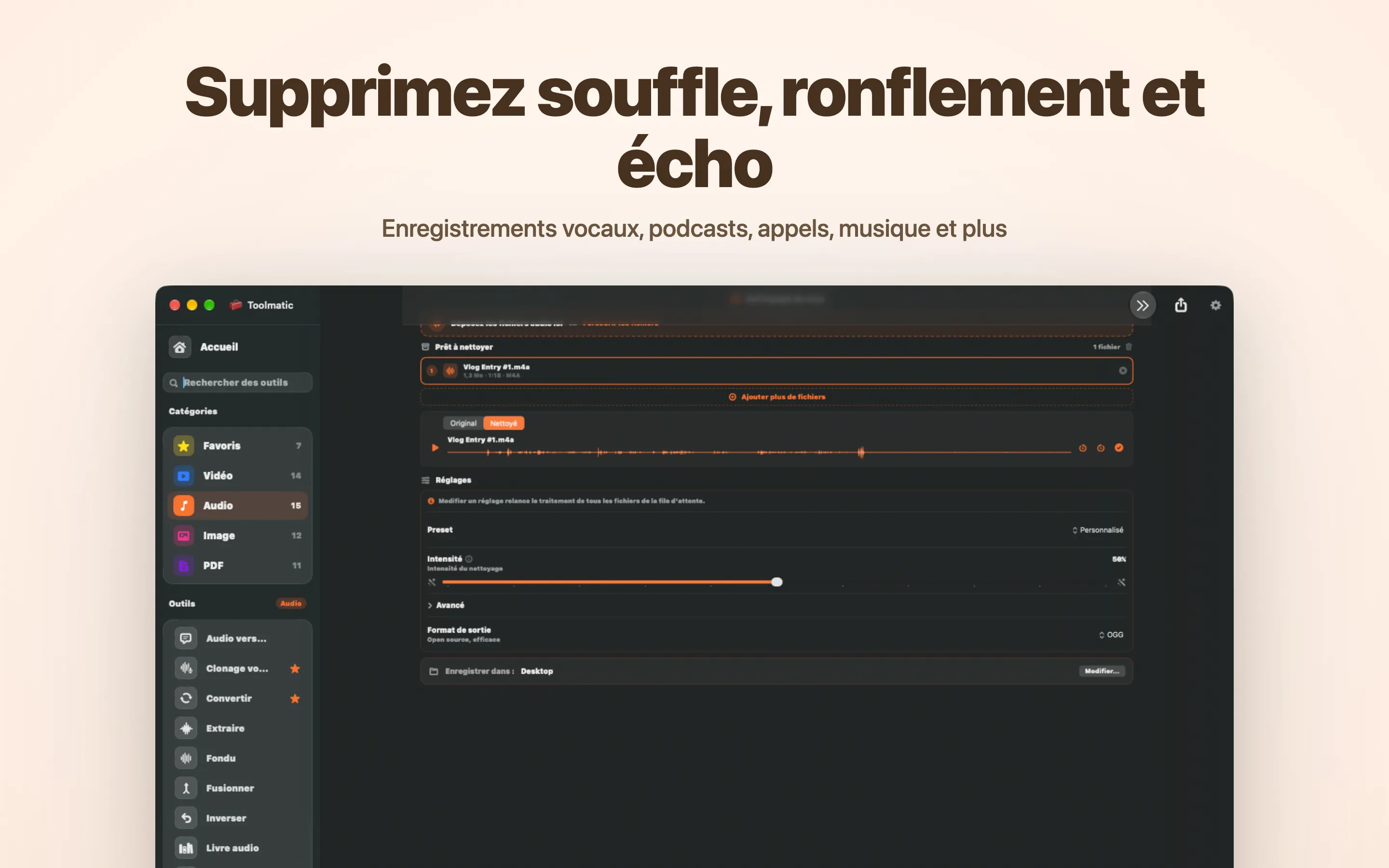Image resolution: width=1389 pixels, height=868 pixels.
Task: Select the Vlog Entry #1.m4a queue row
Action: click(x=776, y=371)
